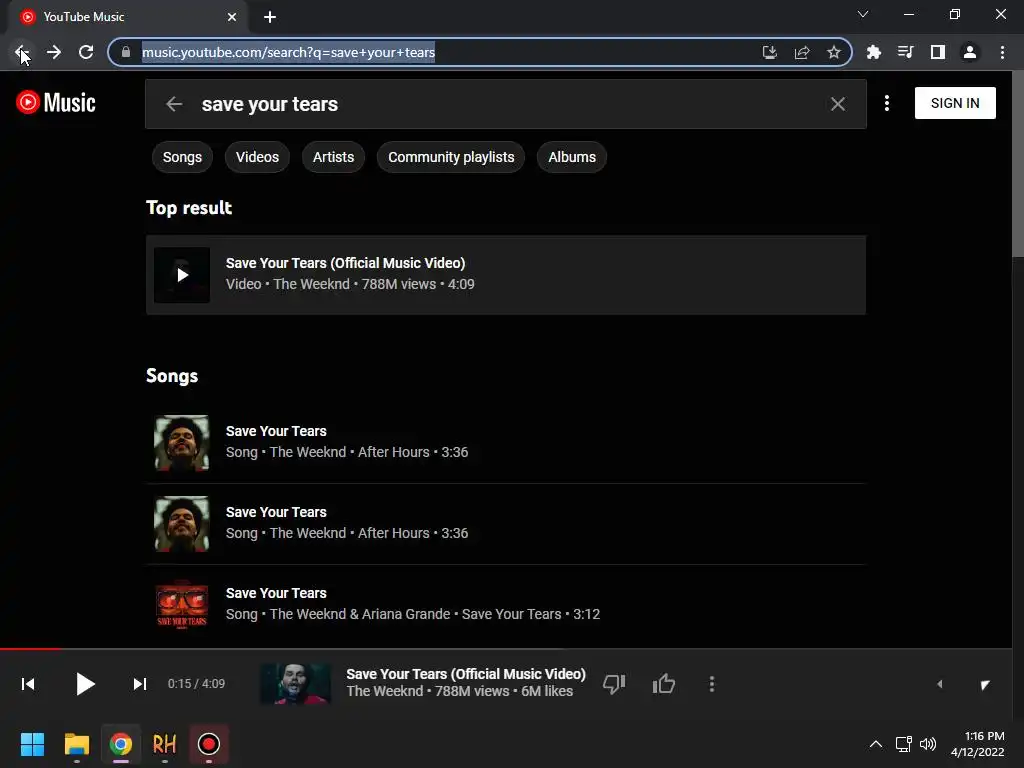Click the search text save your tears
The height and width of the screenshot is (768, 1024).
coord(270,104)
